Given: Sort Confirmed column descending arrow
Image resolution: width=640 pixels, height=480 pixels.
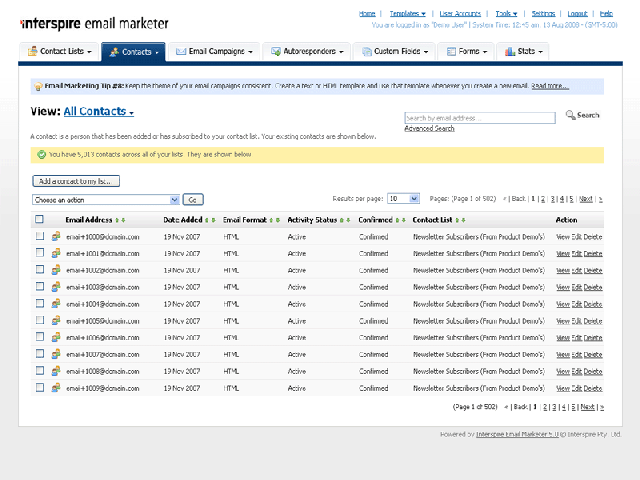Looking at the screenshot, I should pos(404,220).
